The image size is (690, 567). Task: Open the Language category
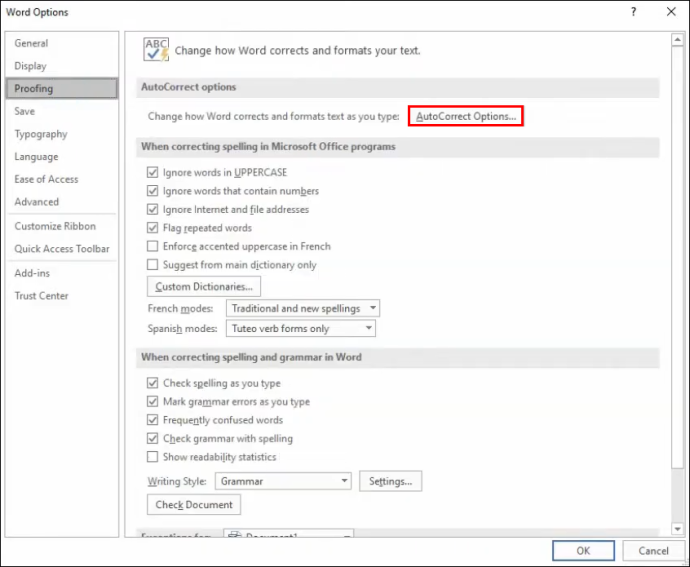(x=36, y=157)
